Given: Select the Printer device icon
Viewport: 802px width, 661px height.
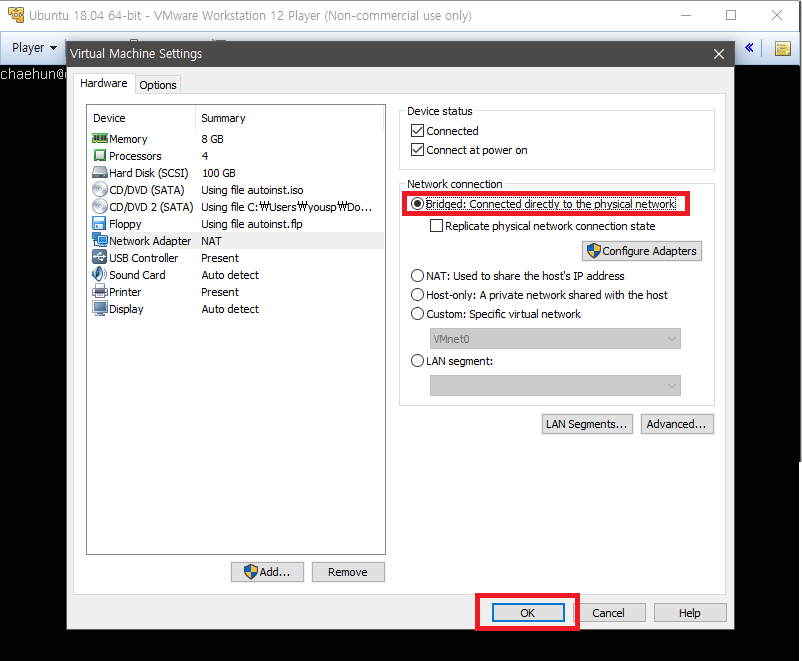Looking at the screenshot, I should tap(100, 292).
